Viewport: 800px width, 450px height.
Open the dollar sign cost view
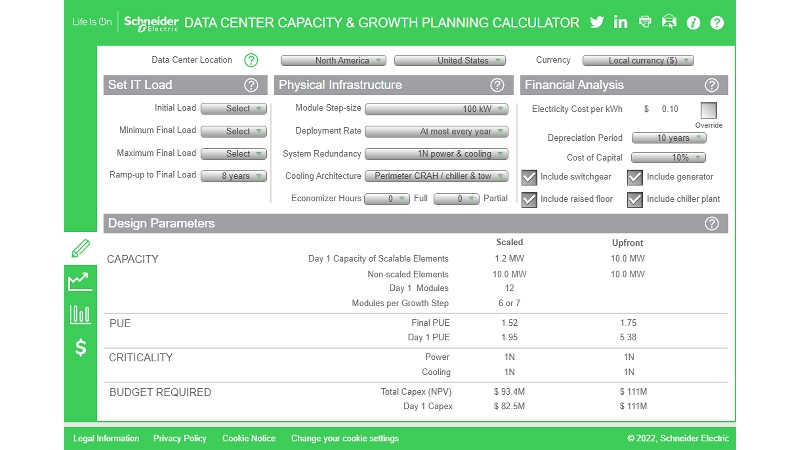80,348
